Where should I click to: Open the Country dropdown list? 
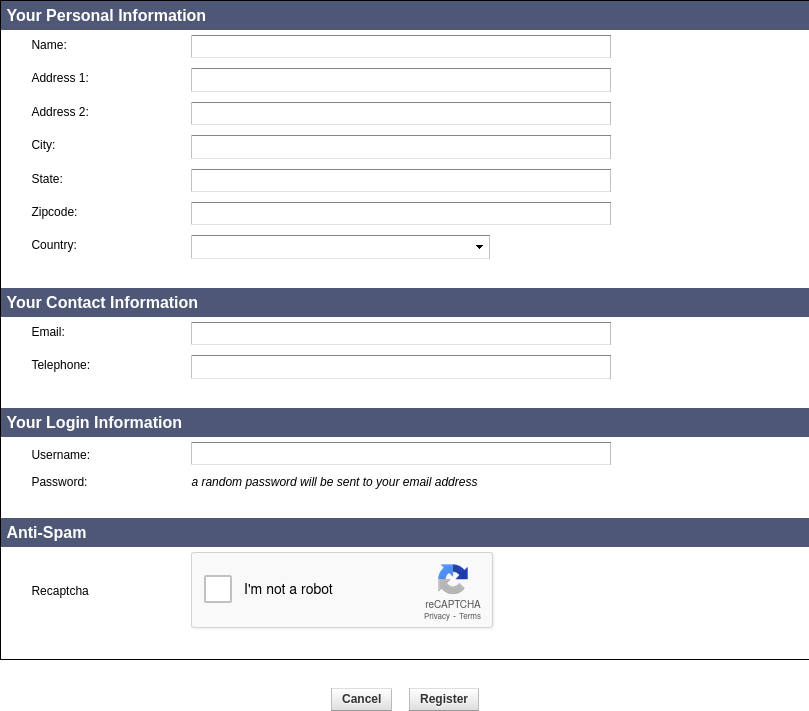tap(340, 247)
